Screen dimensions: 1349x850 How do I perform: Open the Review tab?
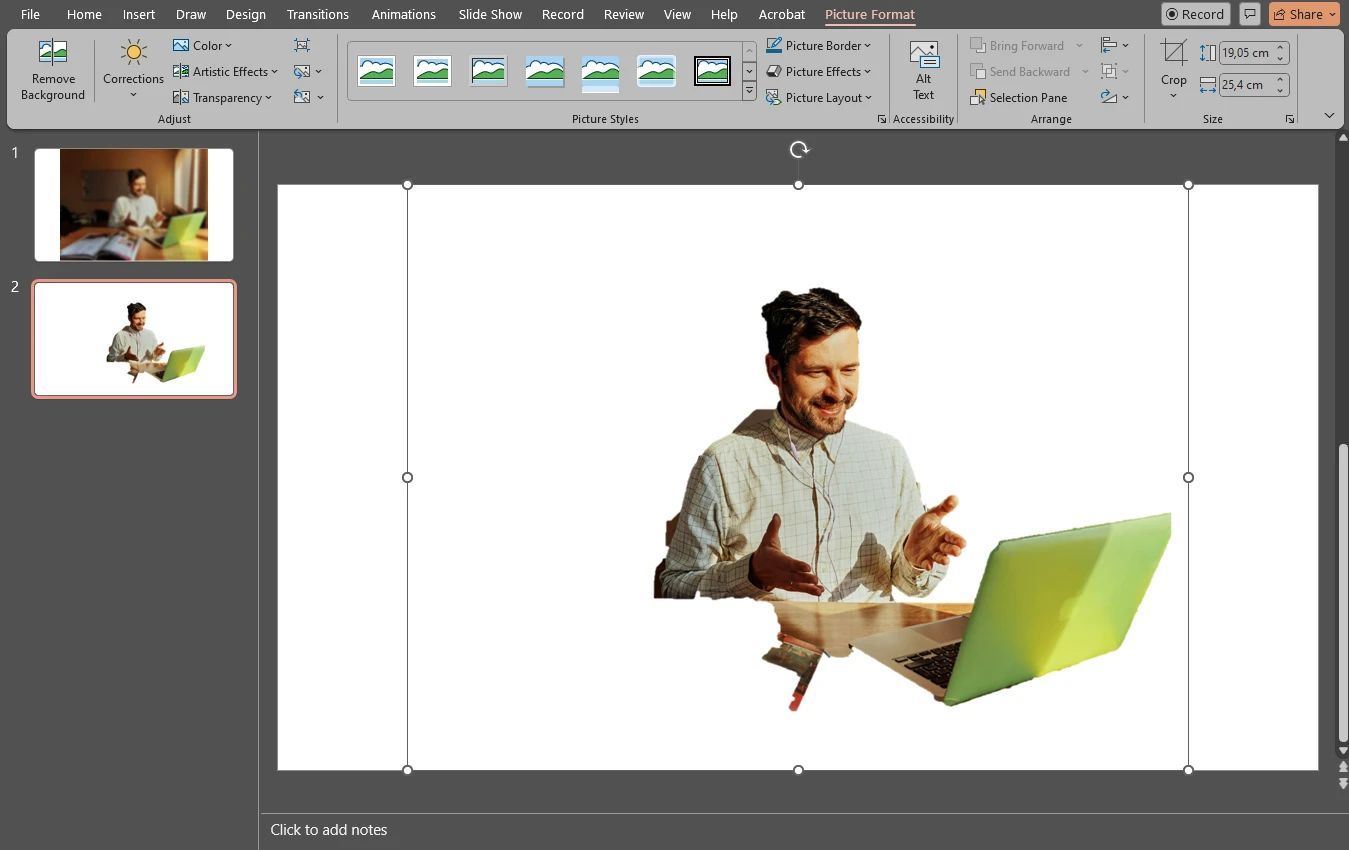point(624,14)
